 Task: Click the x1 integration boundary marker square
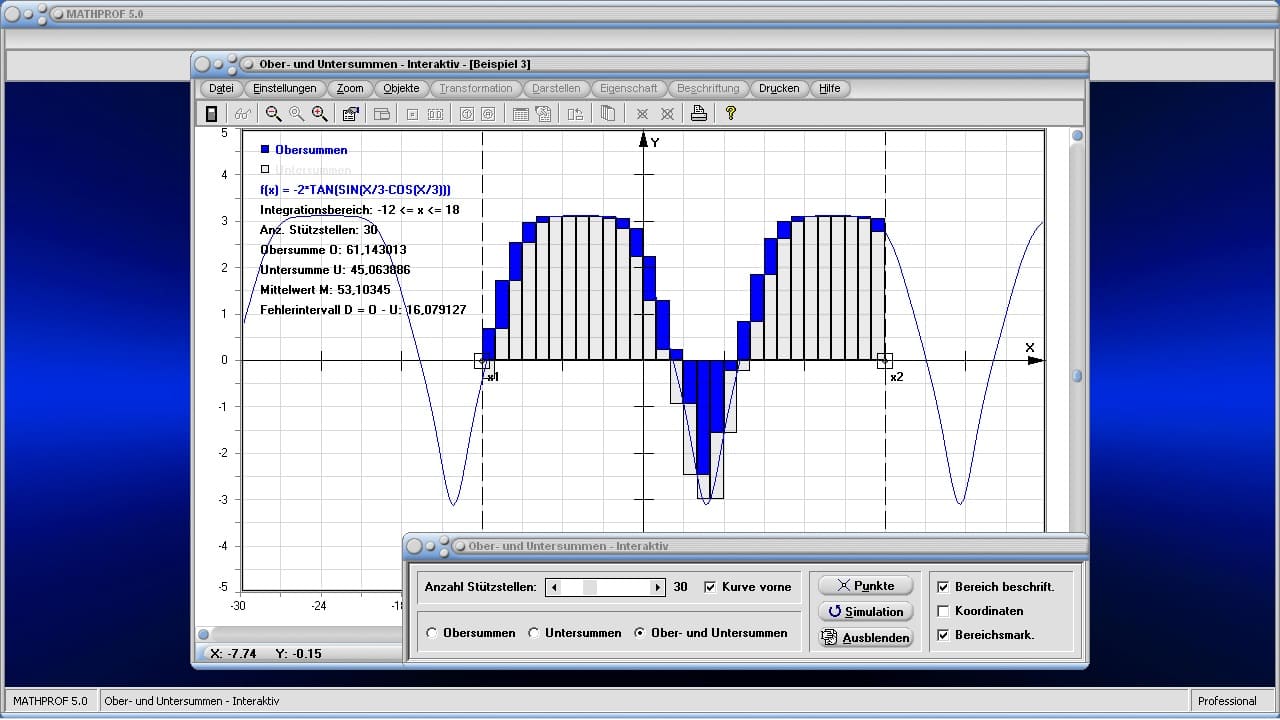pyautogui.click(x=481, y=361)
